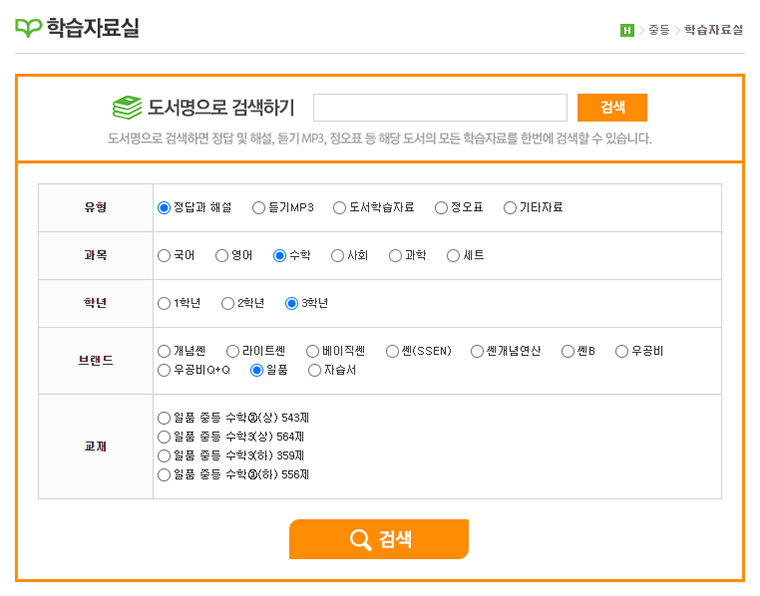760x596 pixels.
Task: Select the 쎈B brand
Action: click(568, 351)
